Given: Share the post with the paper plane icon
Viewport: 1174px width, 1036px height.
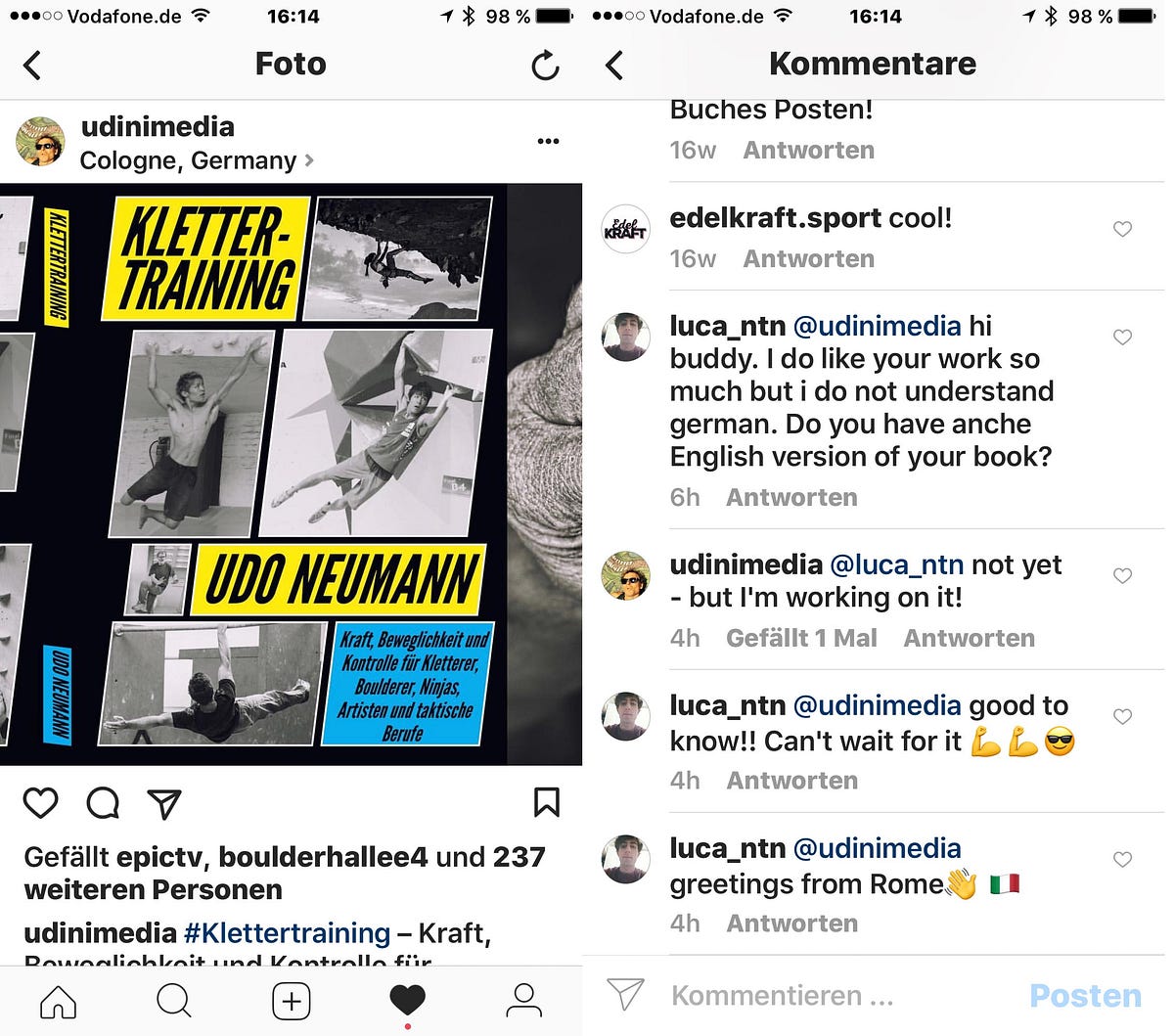Looking at the screenshot, I should point(164,803).
